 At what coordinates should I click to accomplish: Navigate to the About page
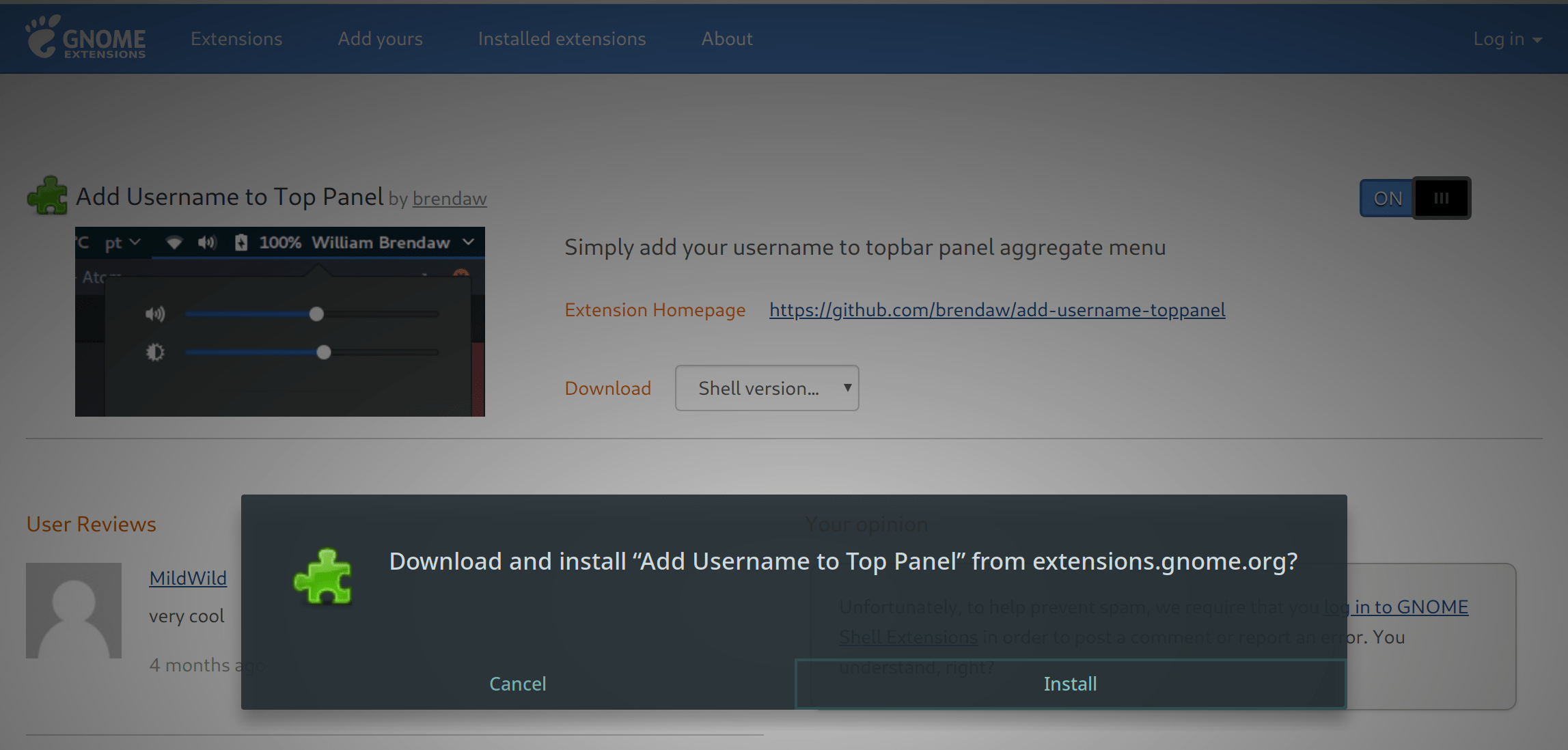tap(726, 39)
